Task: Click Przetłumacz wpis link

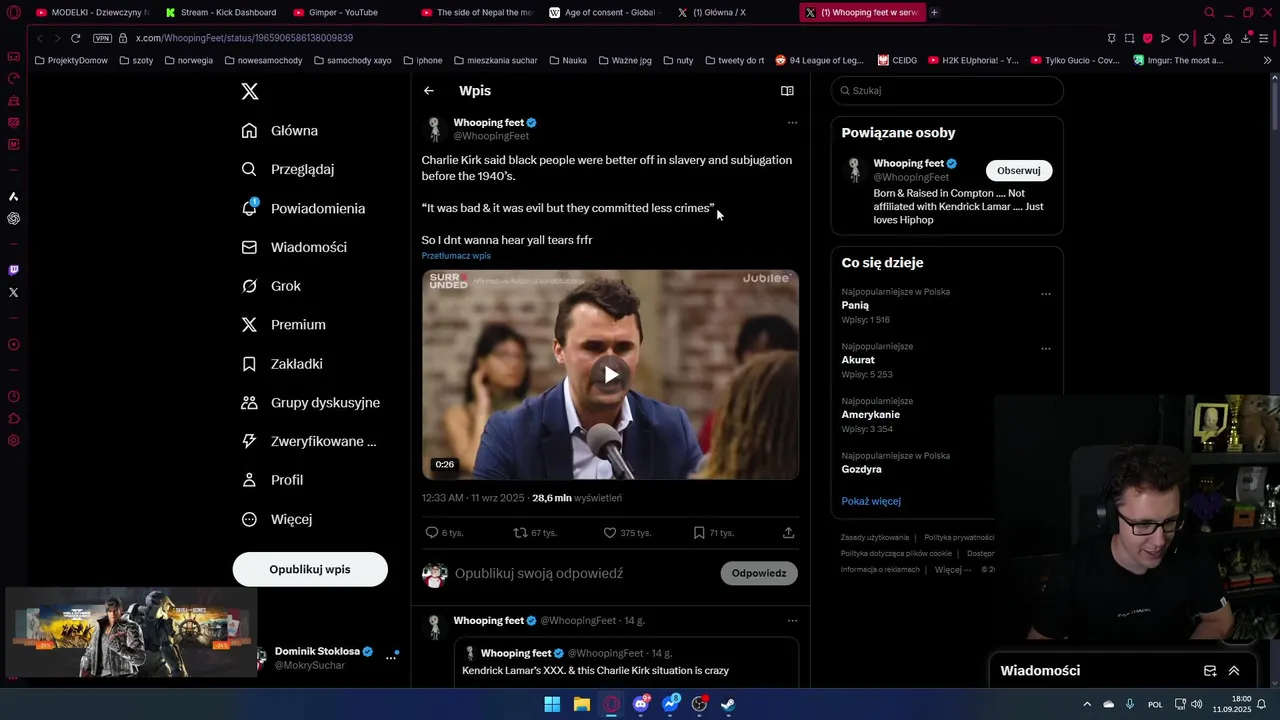Action: coord(456,256)
